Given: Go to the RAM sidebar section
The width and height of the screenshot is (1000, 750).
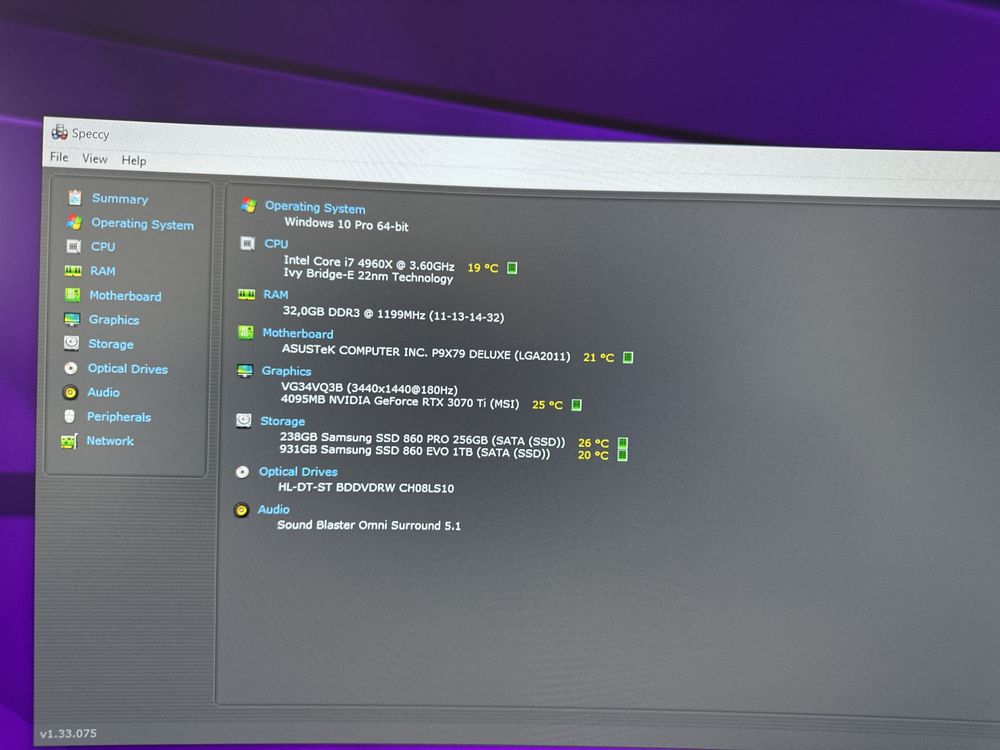Looking at the screenshot, I should pos(103,271).
